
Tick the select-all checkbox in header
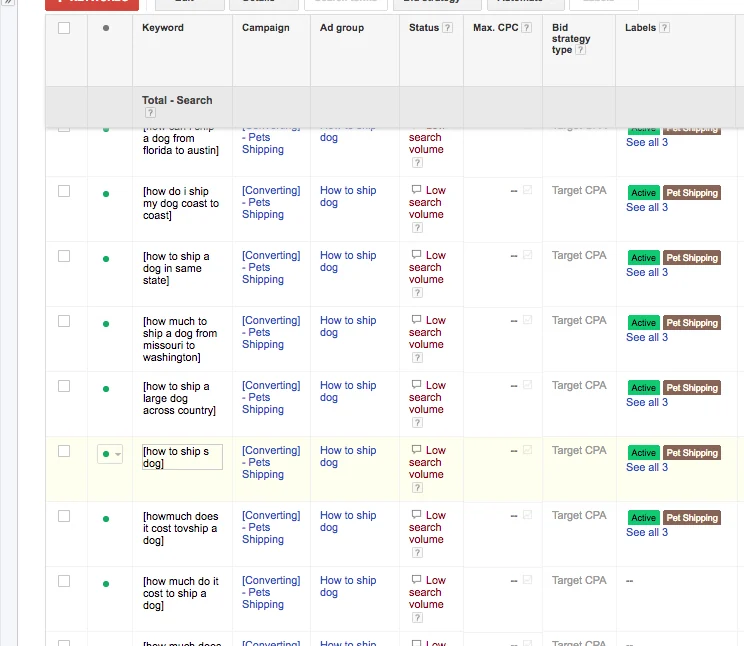64,28
